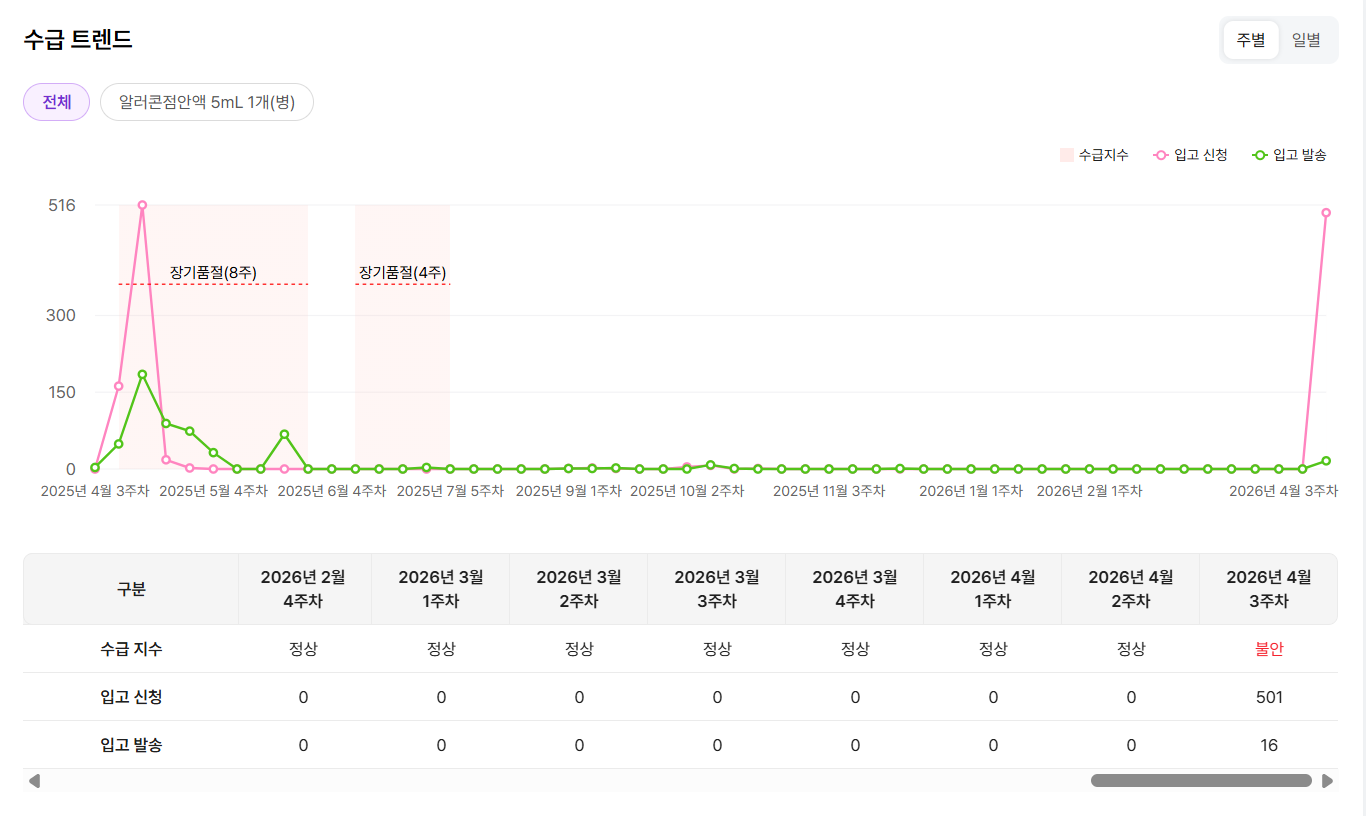The width and height of the screenshot is (1366, 816).
Task: Click the left scroll arrow of table
Action: (x=34, y=781)
